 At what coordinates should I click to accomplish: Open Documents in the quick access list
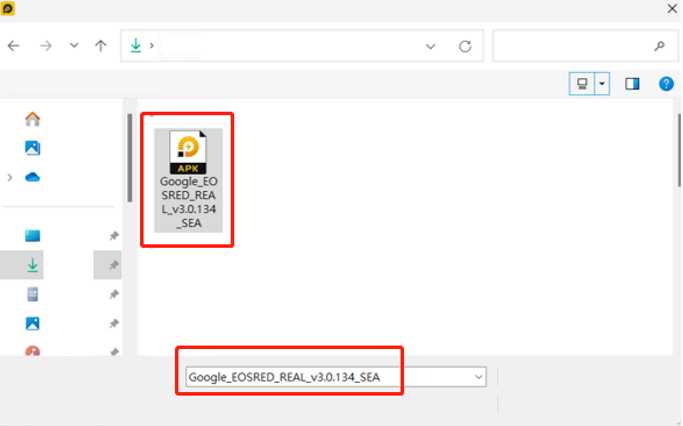33,294
